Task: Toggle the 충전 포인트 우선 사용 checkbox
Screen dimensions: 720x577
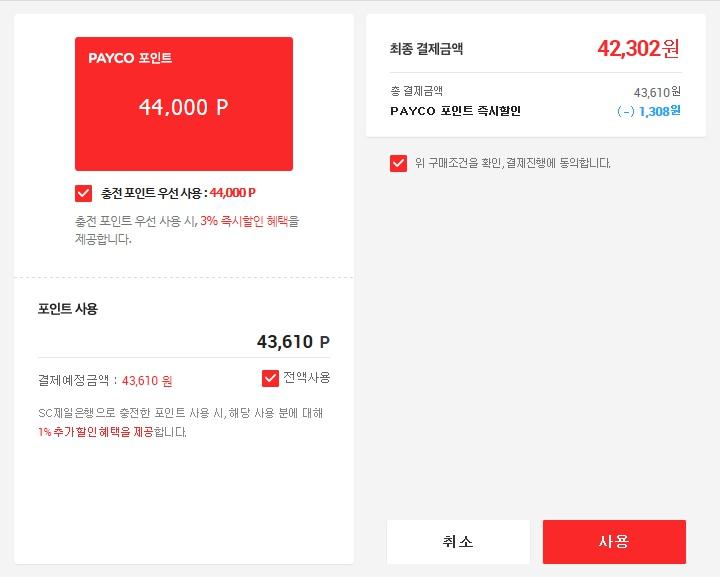Action: [83, 193]
